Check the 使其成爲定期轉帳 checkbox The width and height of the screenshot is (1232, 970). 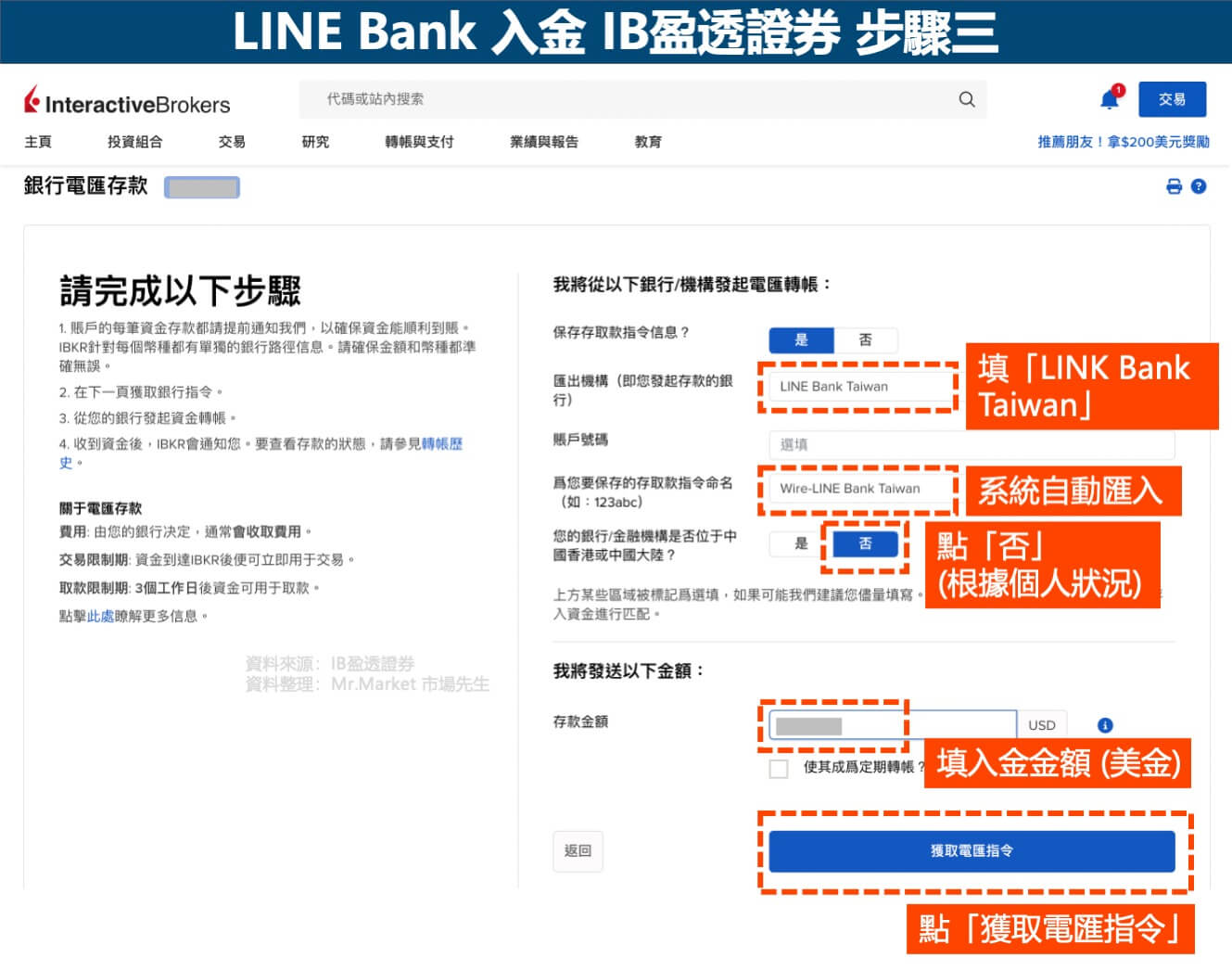[779, 768]
